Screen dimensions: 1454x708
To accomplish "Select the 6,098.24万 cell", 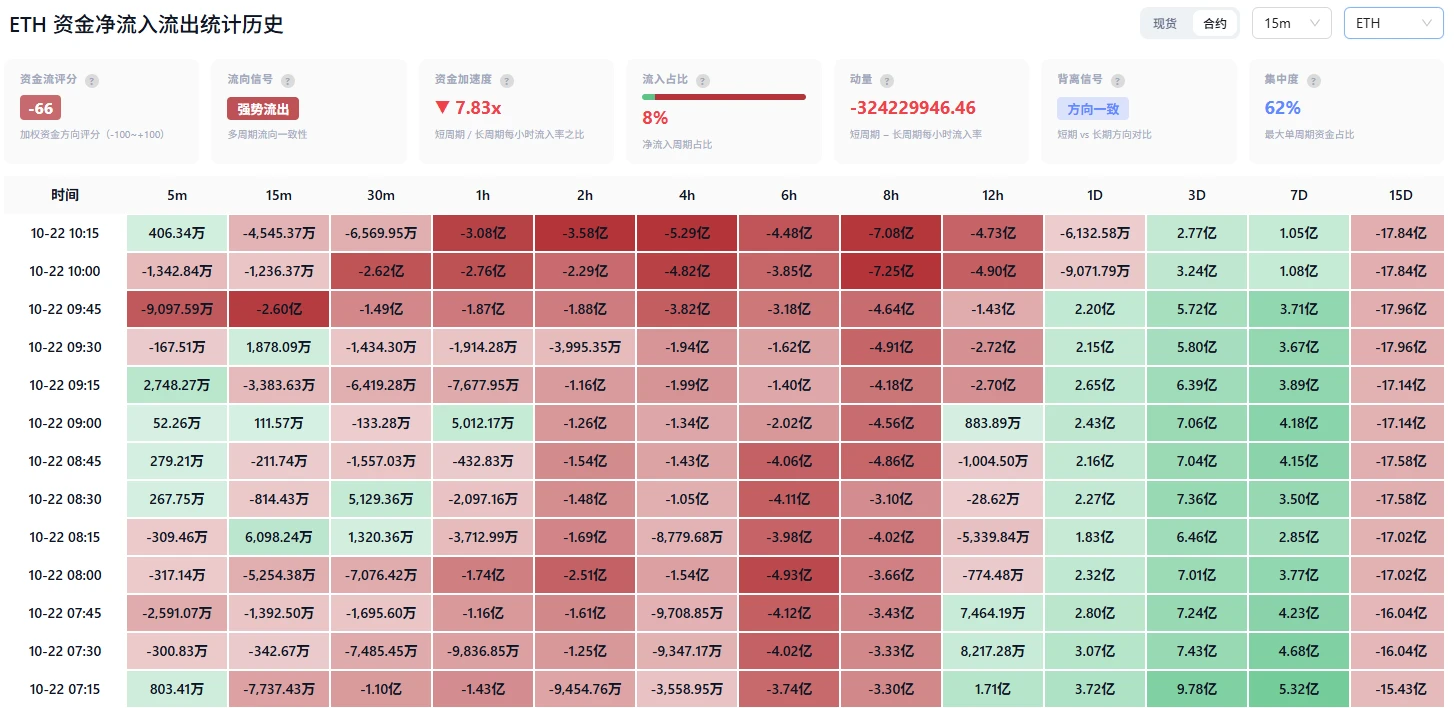I will click(x=279, y=537).
